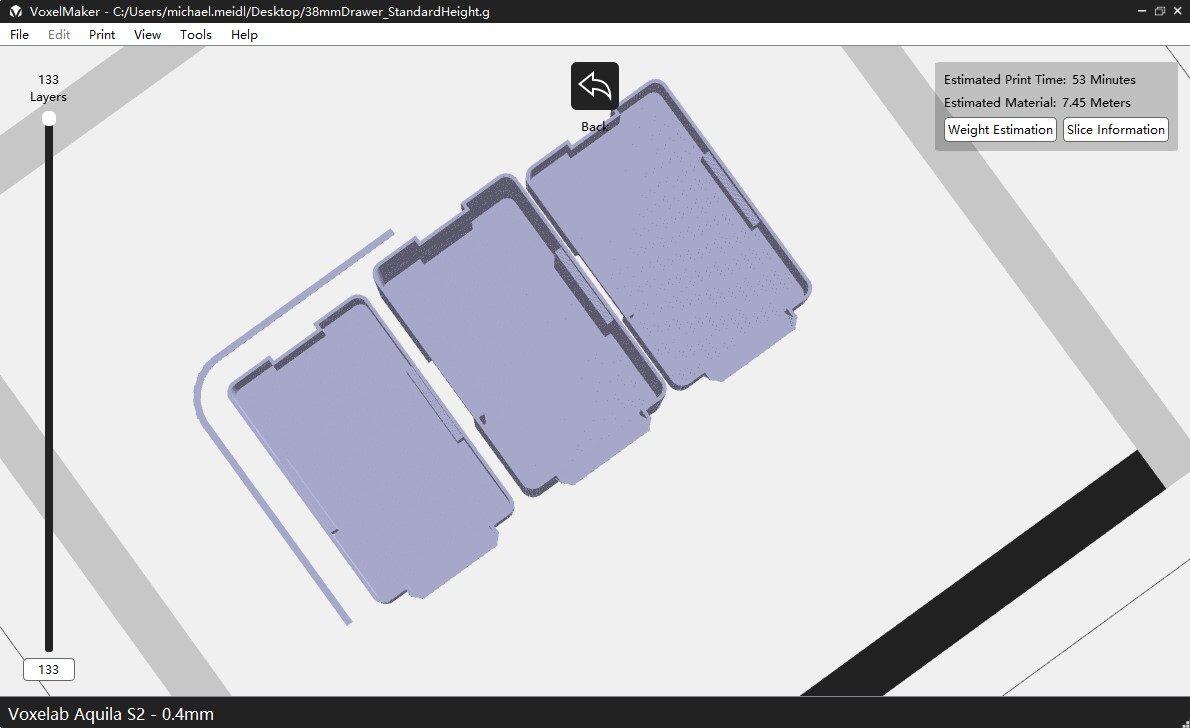This screenshot has height=728, width=1190.
Task: Close the VoxelMaker window
Action: 1179,11
